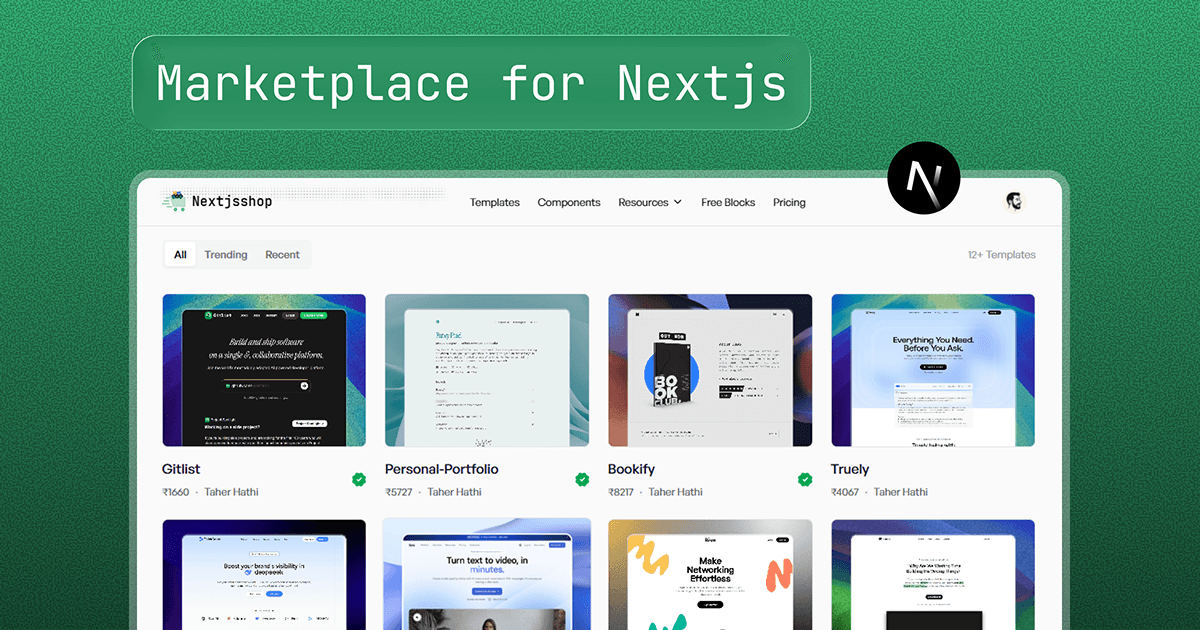Open the Components nav item
This screenshot has width=1200, height=630.
(568, 202)
